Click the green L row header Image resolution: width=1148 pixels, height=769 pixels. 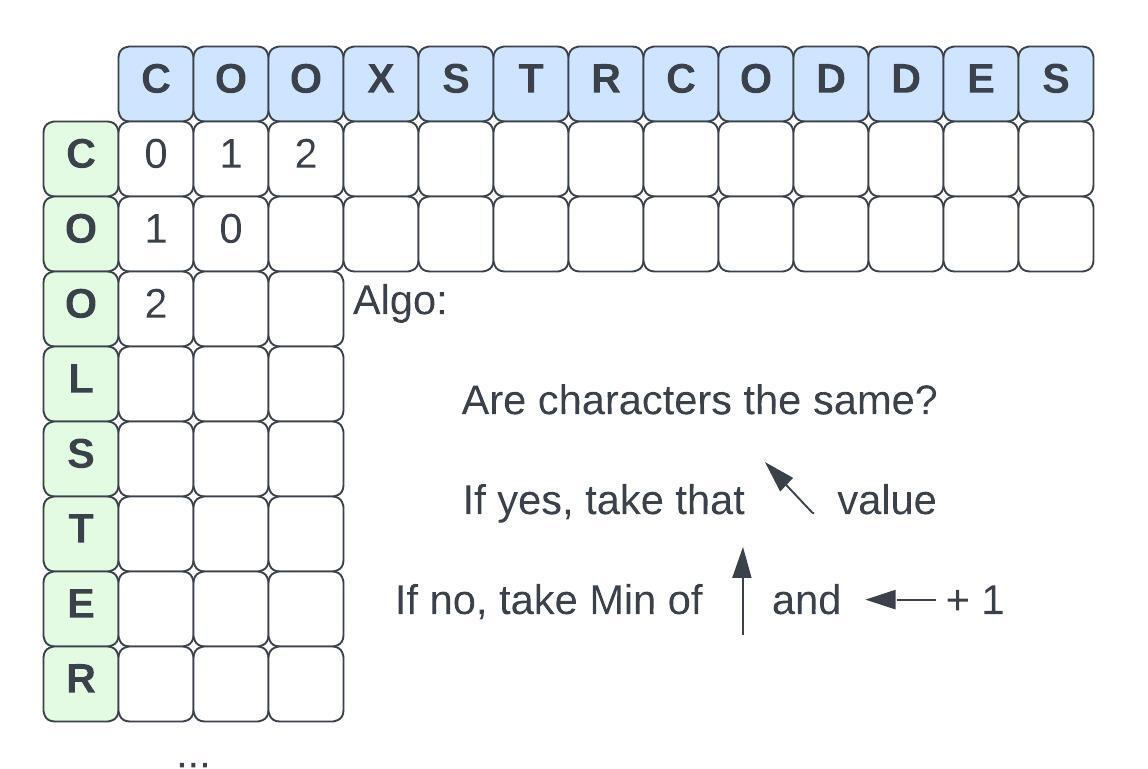81,380
